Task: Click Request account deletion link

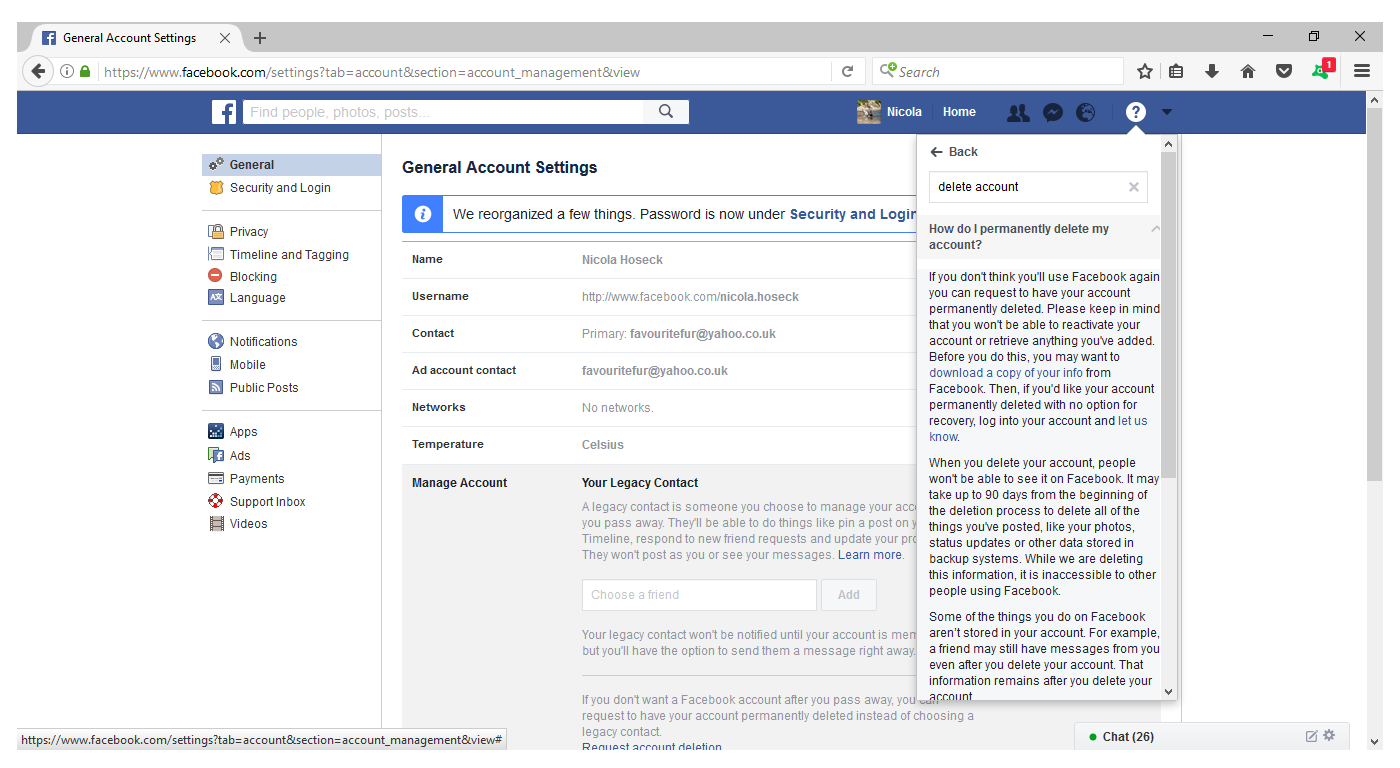Action: point(652,748)
